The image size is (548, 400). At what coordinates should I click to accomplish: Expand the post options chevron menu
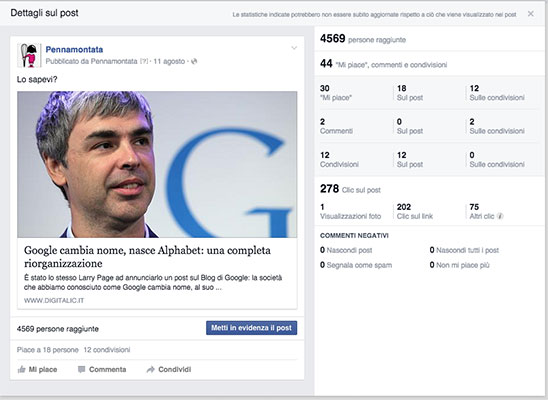[x=294, y=48]
